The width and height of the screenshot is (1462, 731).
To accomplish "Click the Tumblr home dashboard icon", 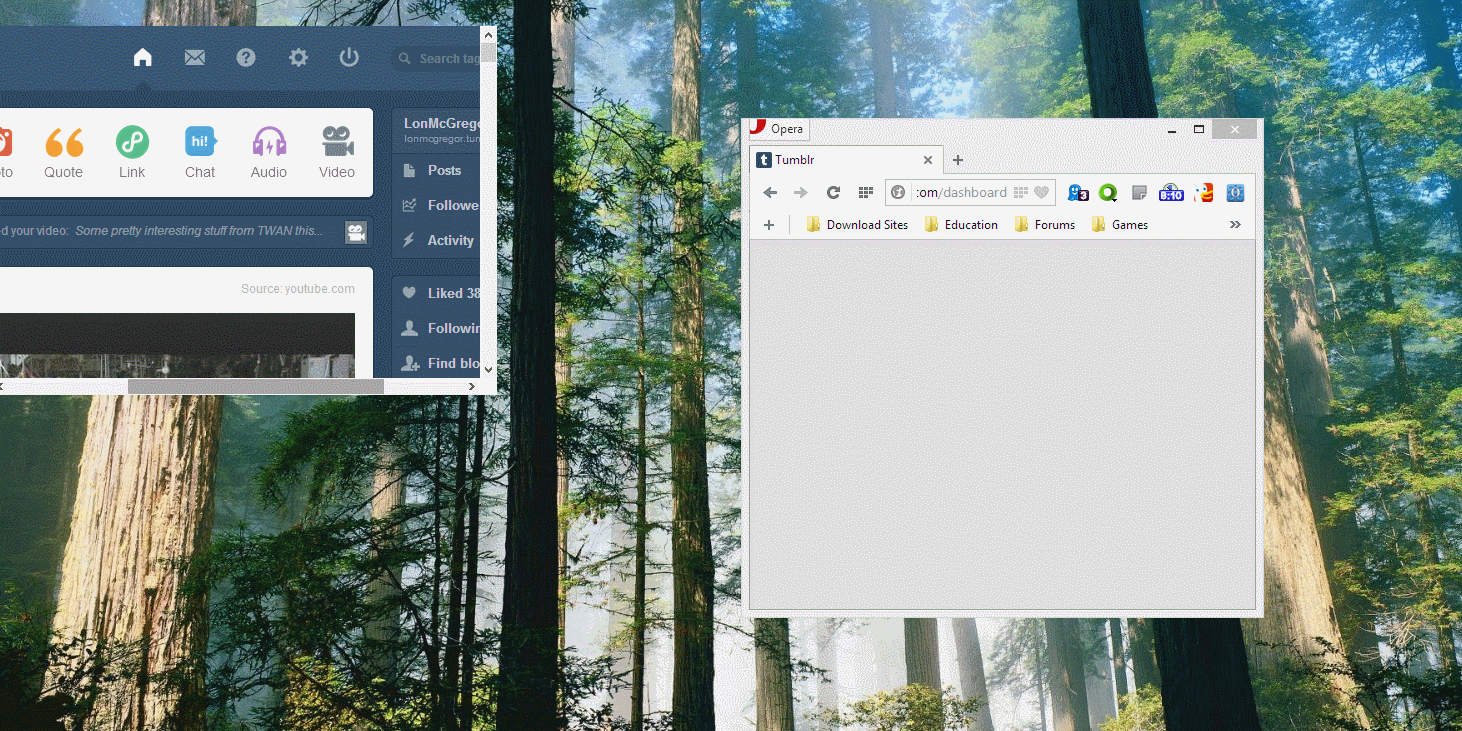I will pos(143,58).
